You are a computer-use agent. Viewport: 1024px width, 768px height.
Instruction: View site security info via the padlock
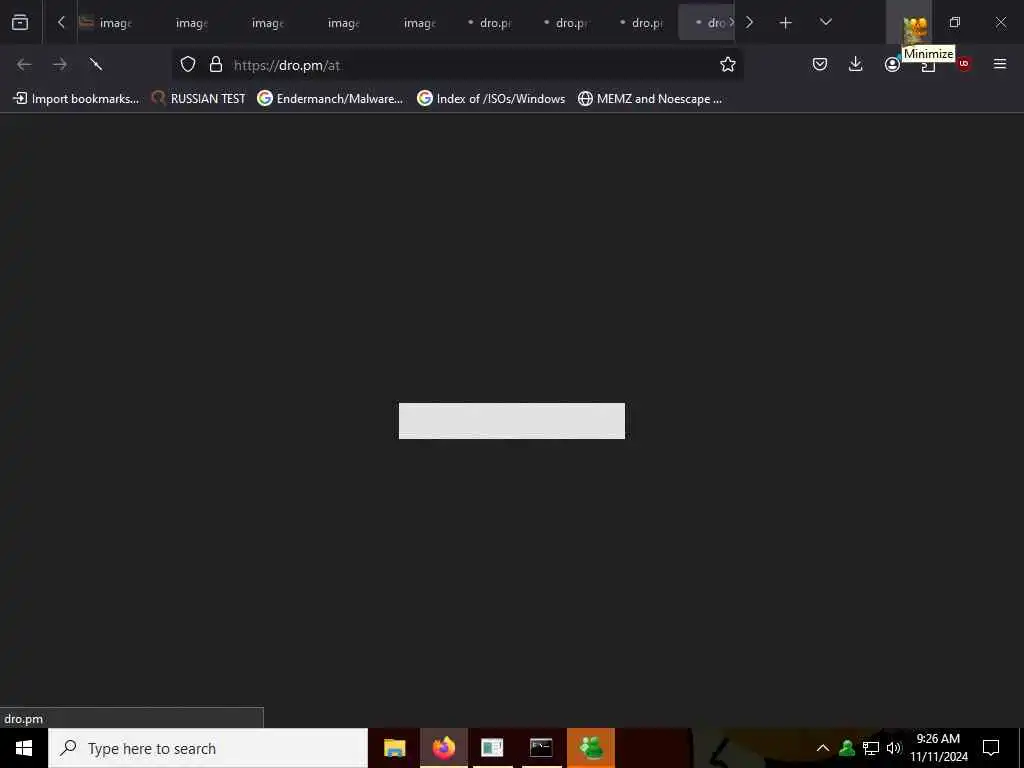tap(216, 64)
